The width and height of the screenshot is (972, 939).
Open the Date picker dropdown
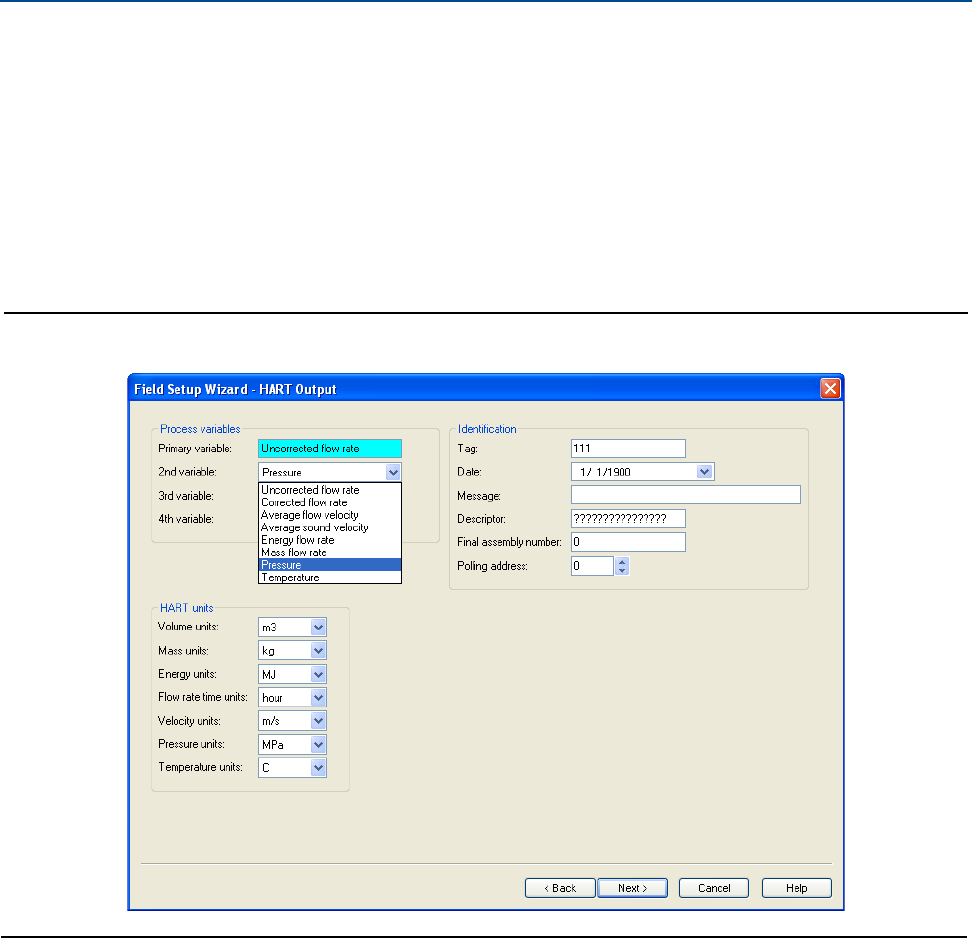[x=704, y=472]
